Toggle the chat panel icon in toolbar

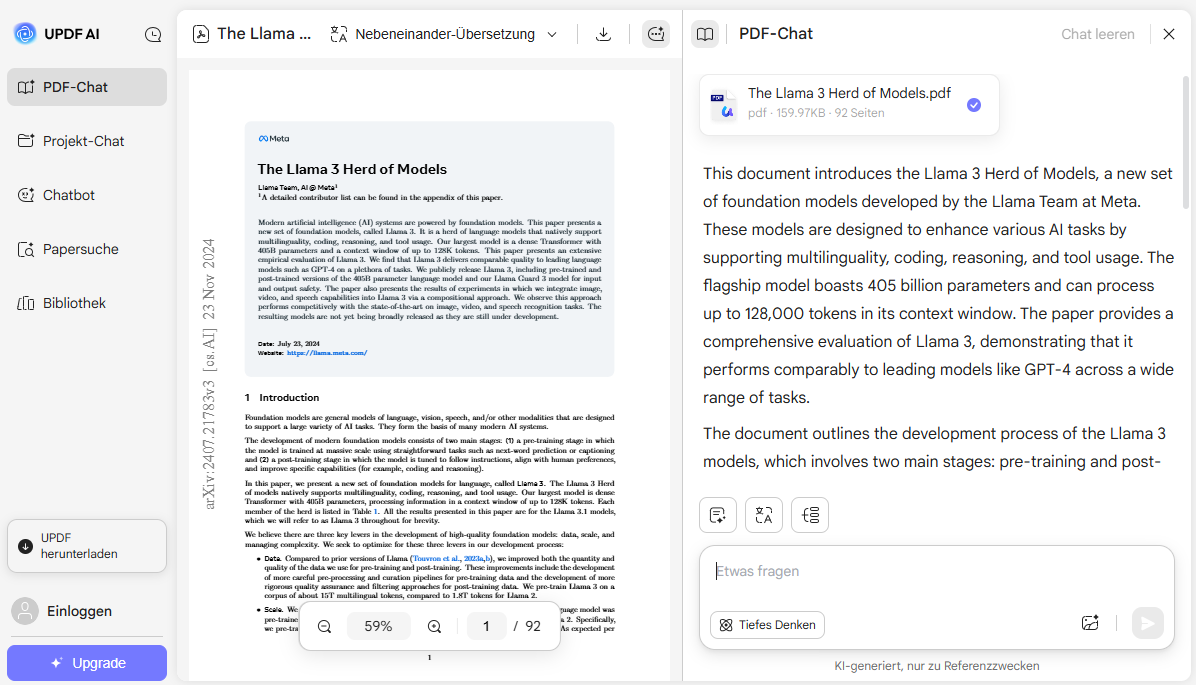(656, 34)
